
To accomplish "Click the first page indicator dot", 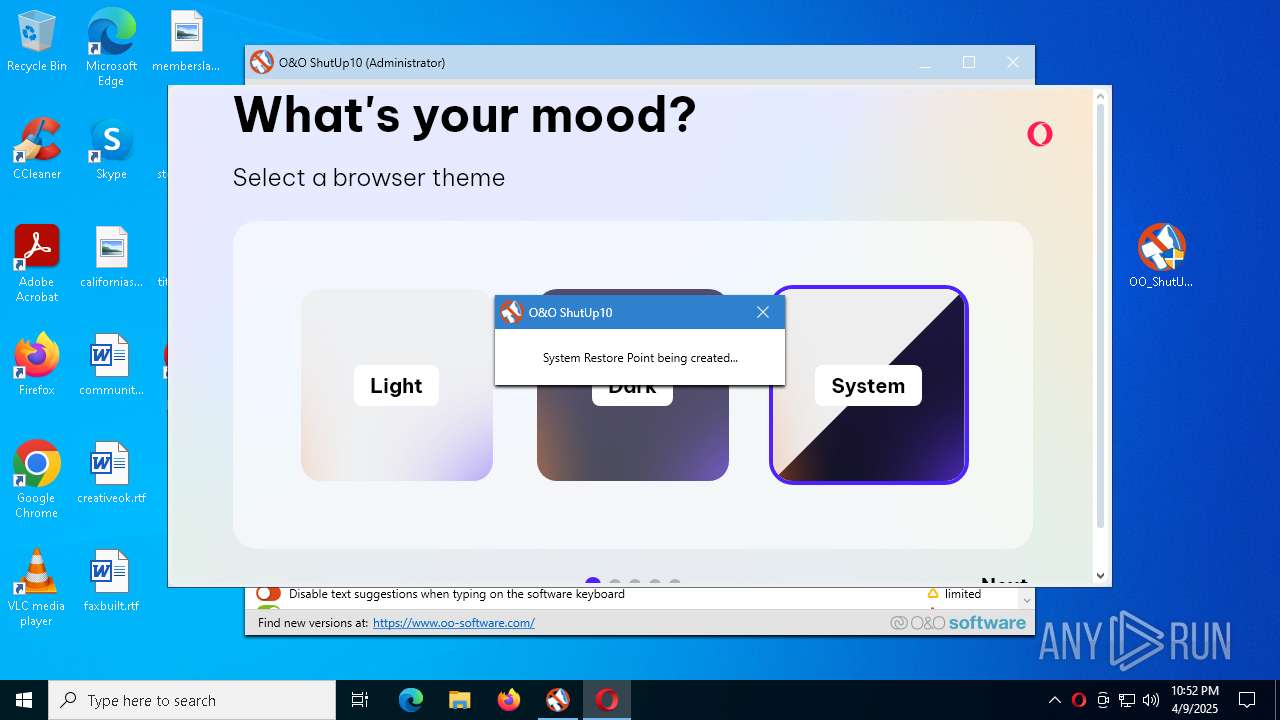I will point(593,582).
